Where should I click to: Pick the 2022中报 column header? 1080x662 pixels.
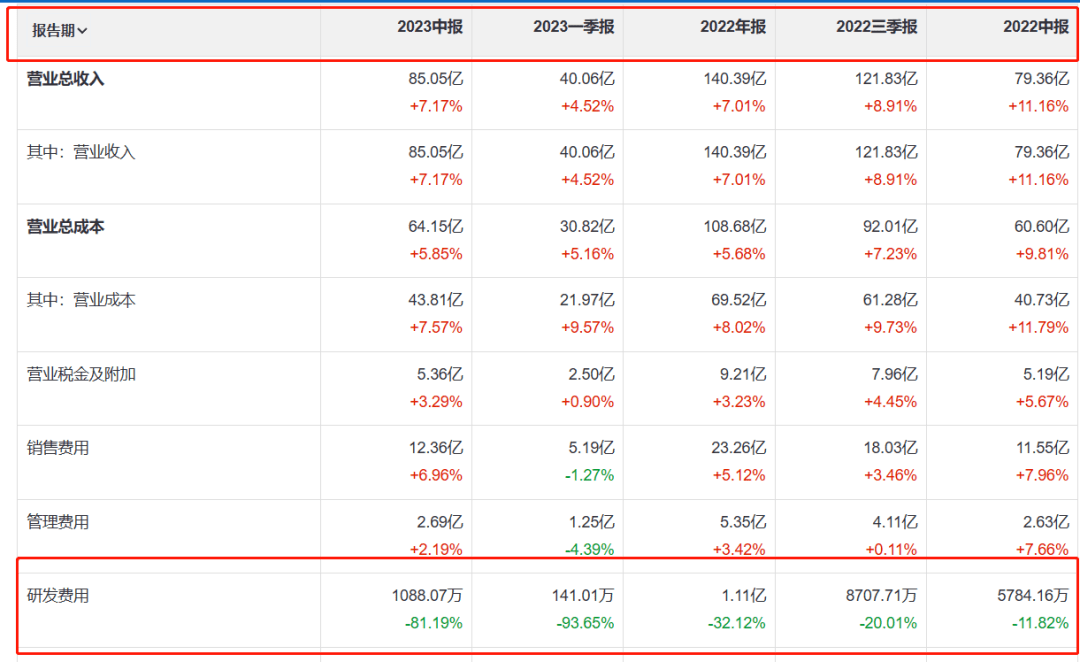1035,28
